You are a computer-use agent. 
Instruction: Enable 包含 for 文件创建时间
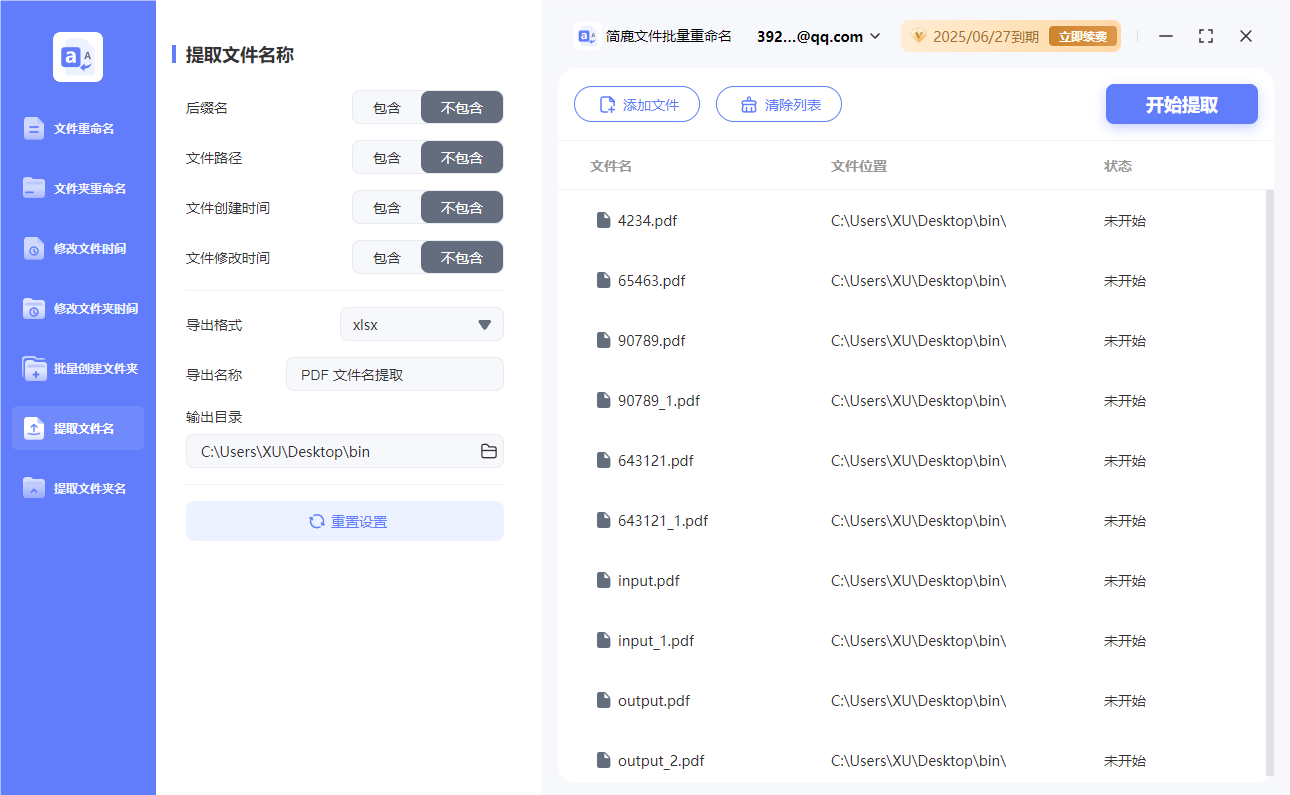pos(386,207)
